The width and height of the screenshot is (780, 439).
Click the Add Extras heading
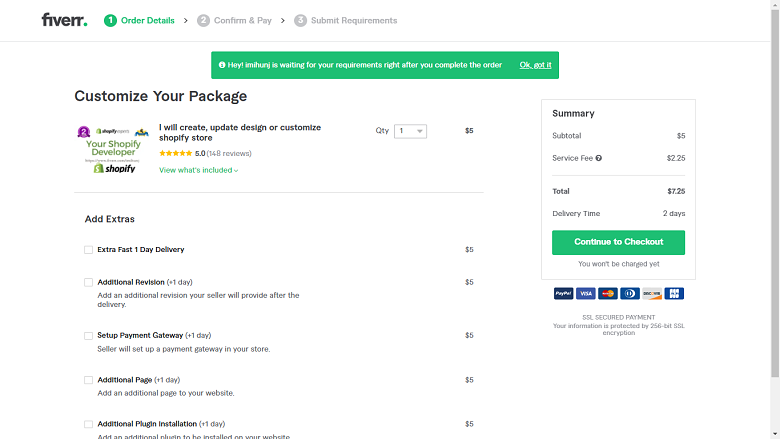pyautogui.click(x=109, y=219)
